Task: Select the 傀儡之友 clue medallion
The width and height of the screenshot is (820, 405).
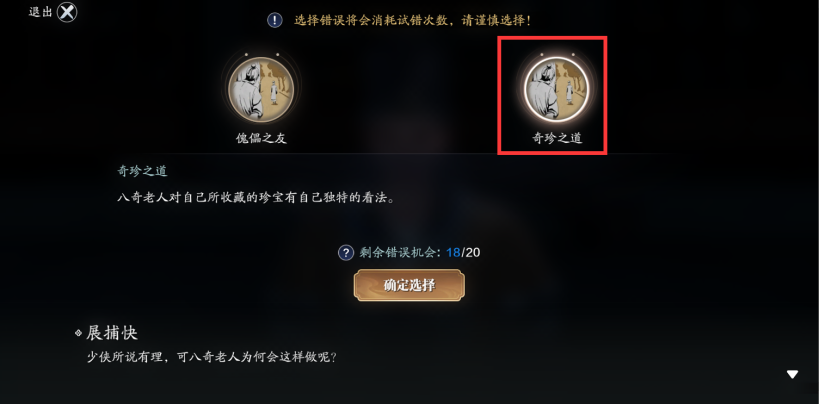Action: (260, 89)
